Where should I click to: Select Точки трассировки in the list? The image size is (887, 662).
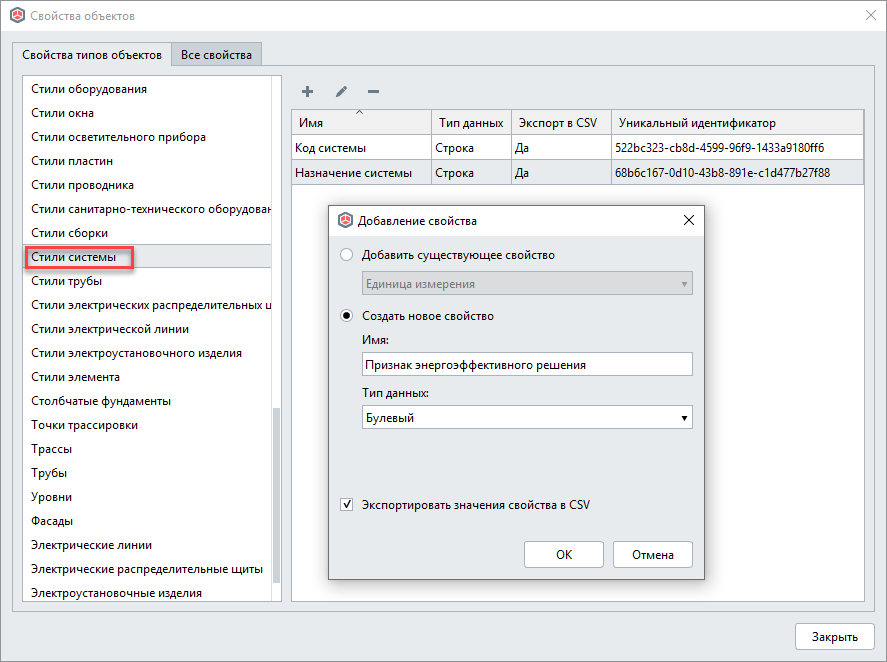(147, 425)
